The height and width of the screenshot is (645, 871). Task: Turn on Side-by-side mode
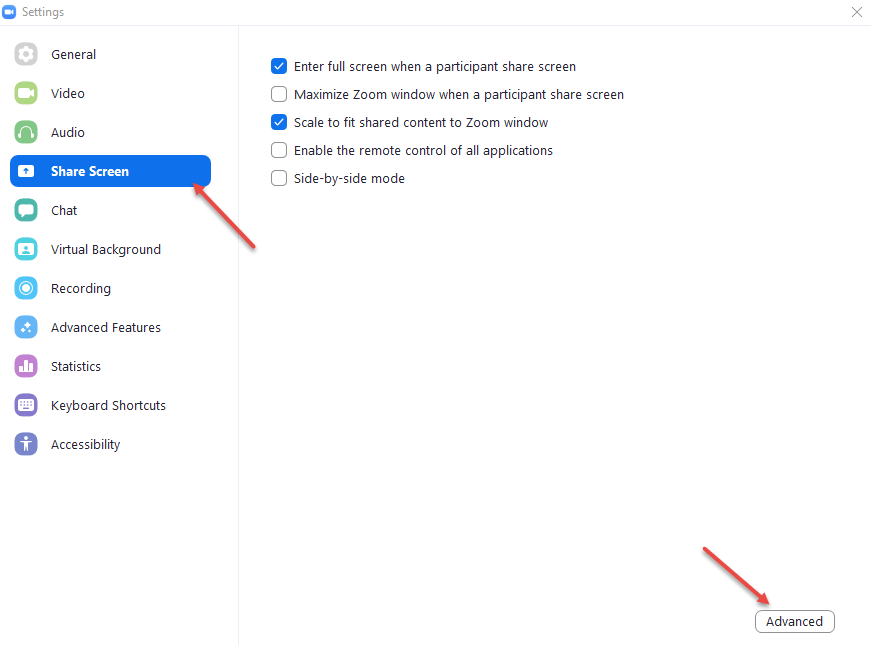coord(278,178)
